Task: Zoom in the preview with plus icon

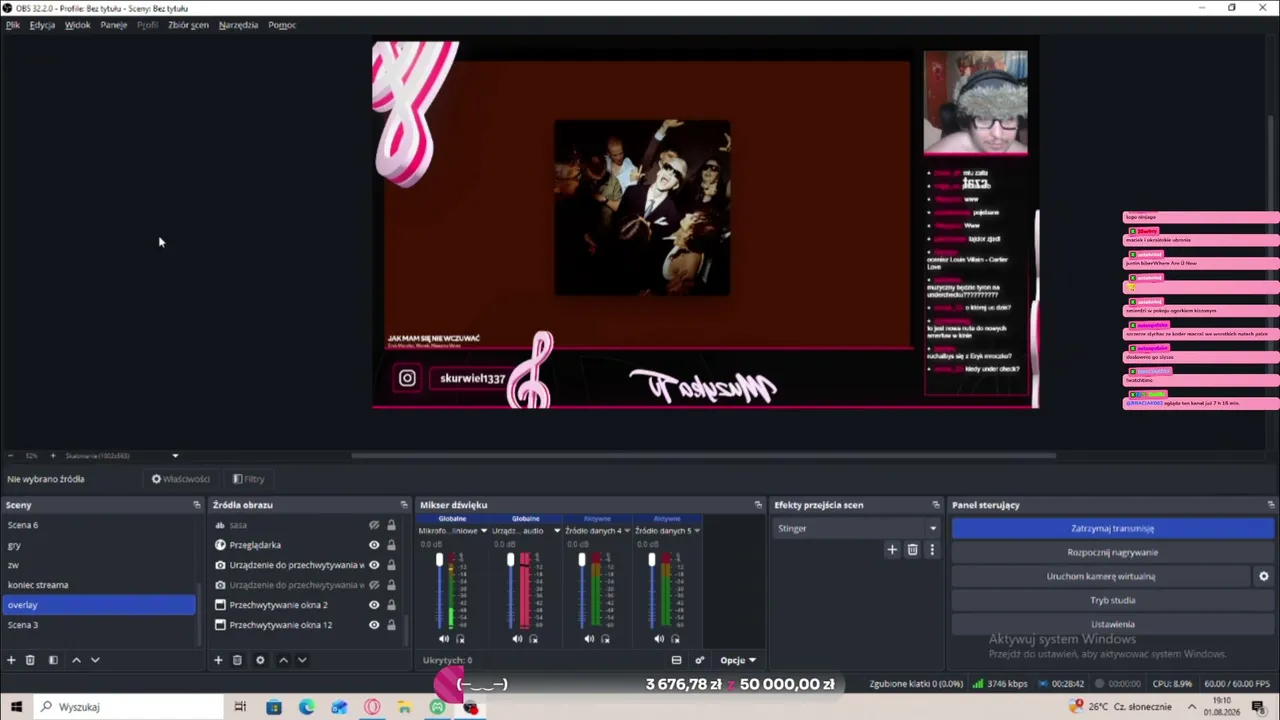Action: [53, 456]
